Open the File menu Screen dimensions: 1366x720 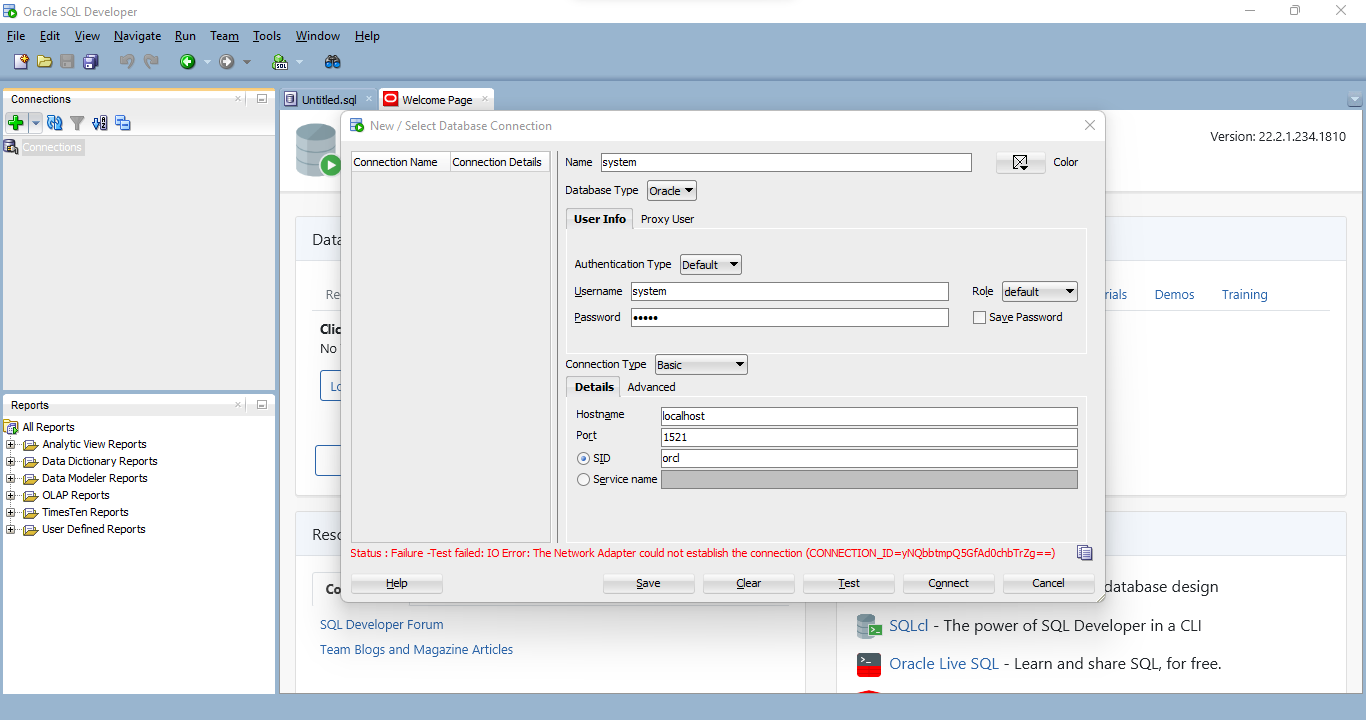pyautogui.click(x=16, y=36)
